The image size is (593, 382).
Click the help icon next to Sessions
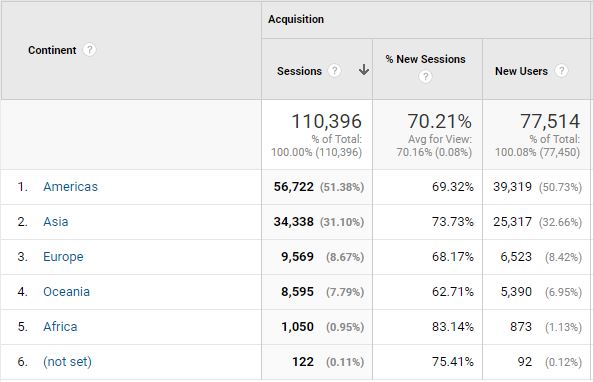[x=334, y=71]
